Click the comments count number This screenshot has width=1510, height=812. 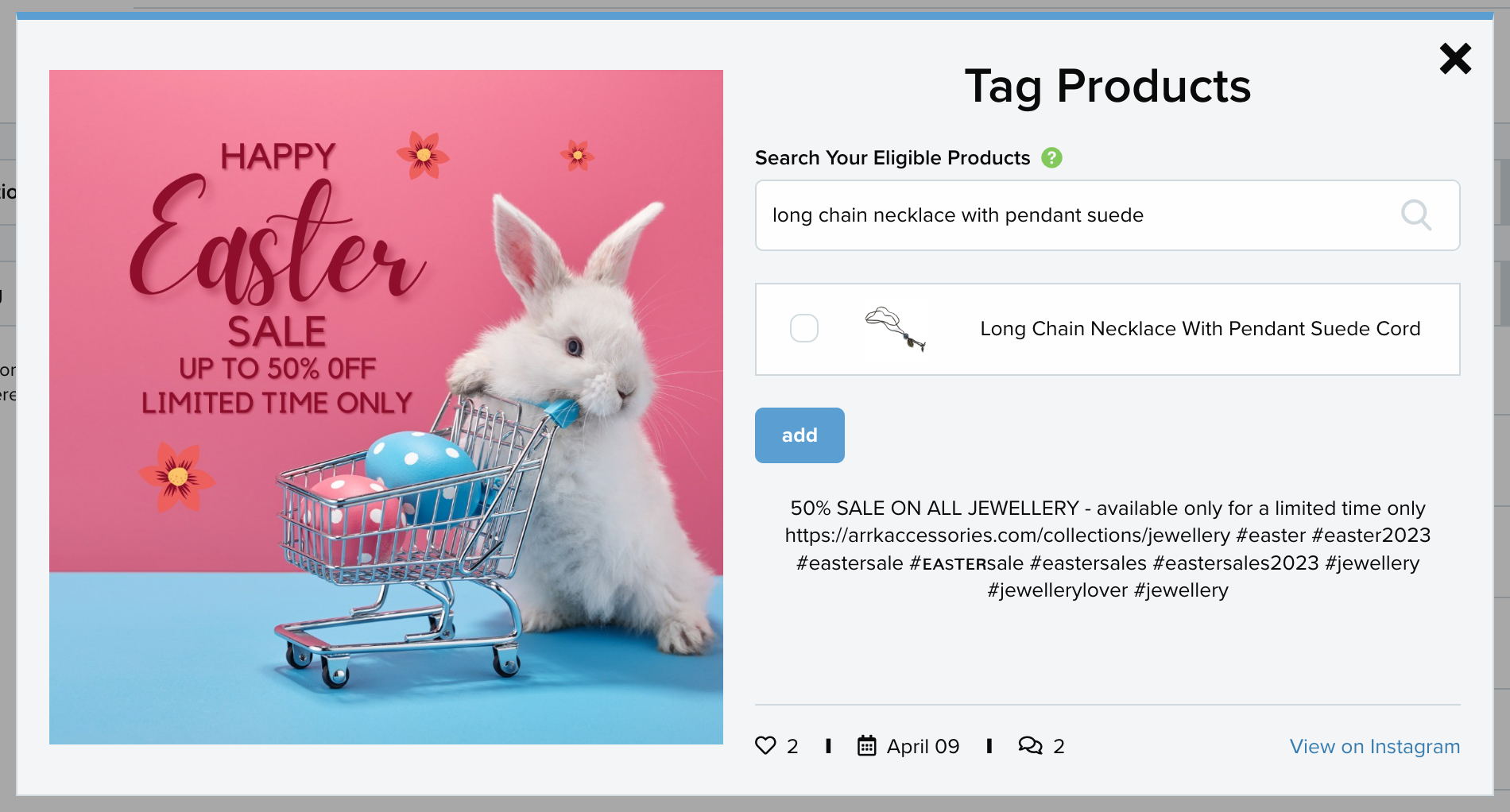pyautogui.click(x=1059, y=747)
